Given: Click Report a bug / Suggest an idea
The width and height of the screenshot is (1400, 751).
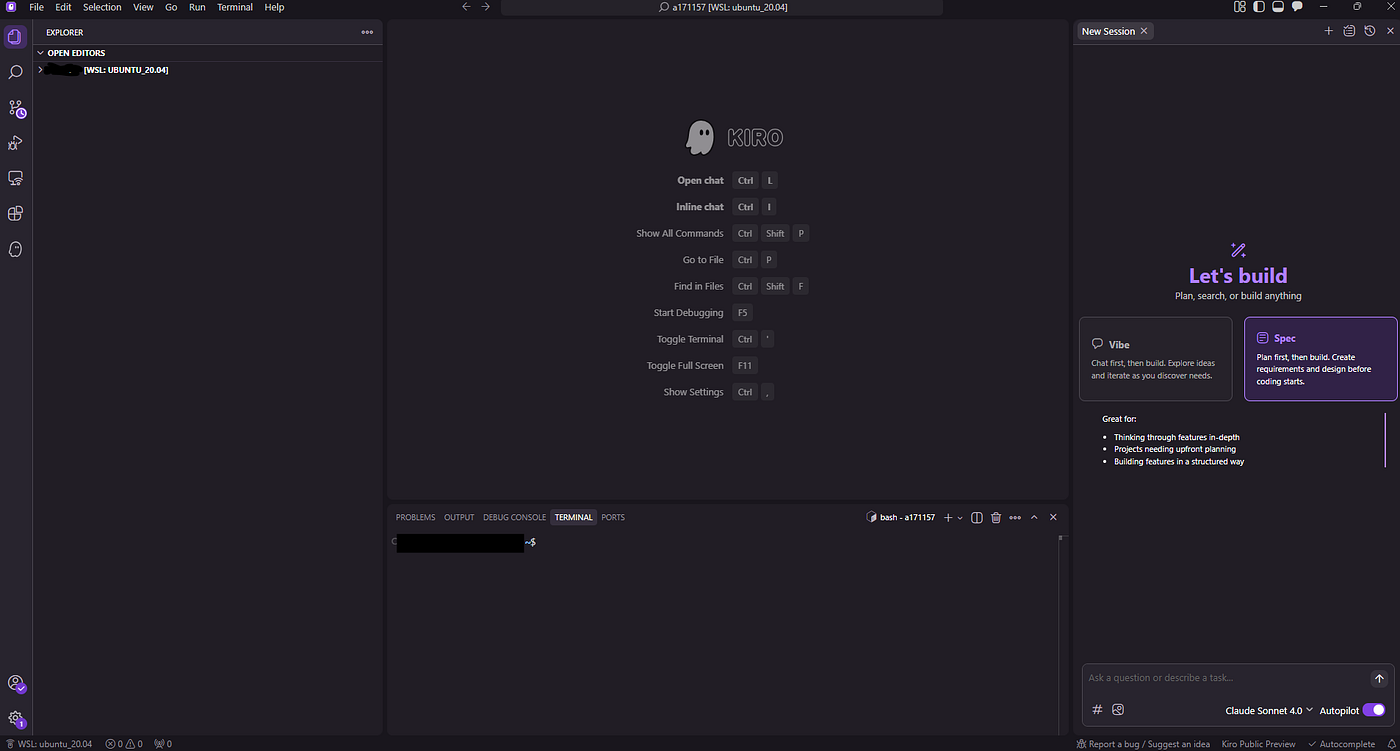Looking at the screenshot, I should [1143, 744].
